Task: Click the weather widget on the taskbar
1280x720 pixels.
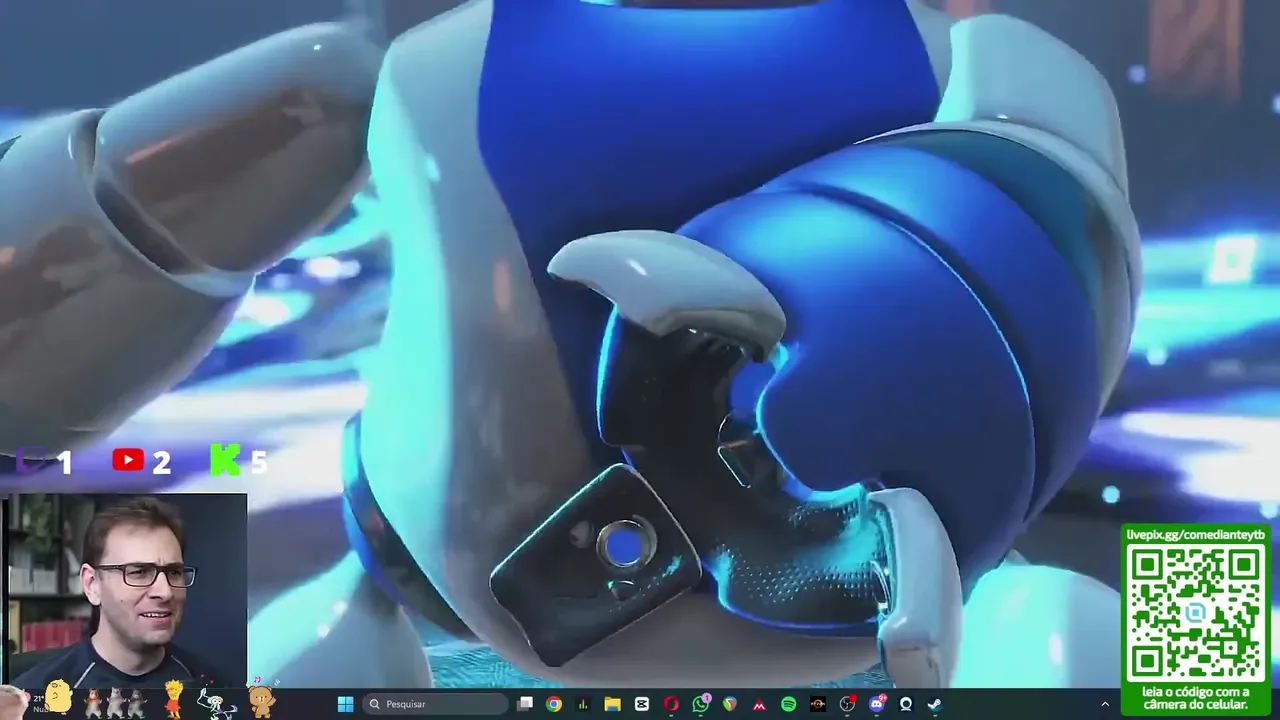Action: coord(40,703)
